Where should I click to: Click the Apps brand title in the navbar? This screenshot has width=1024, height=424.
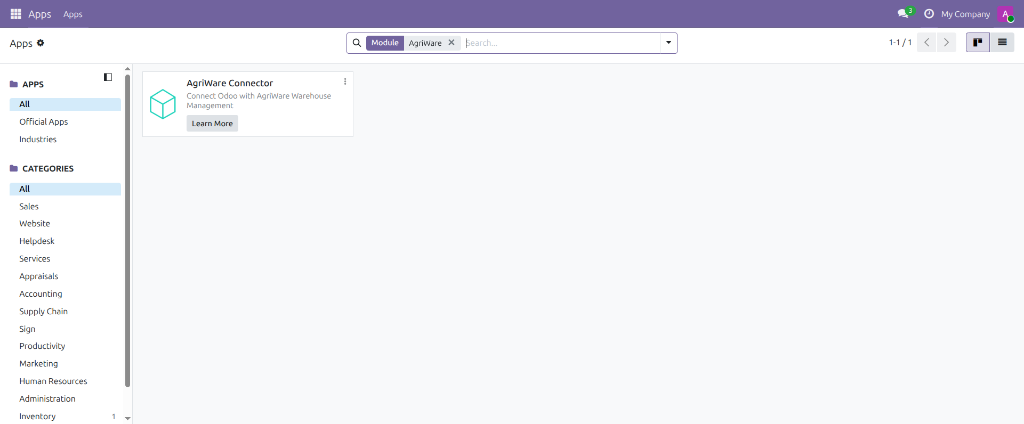[x=40, y=14]
